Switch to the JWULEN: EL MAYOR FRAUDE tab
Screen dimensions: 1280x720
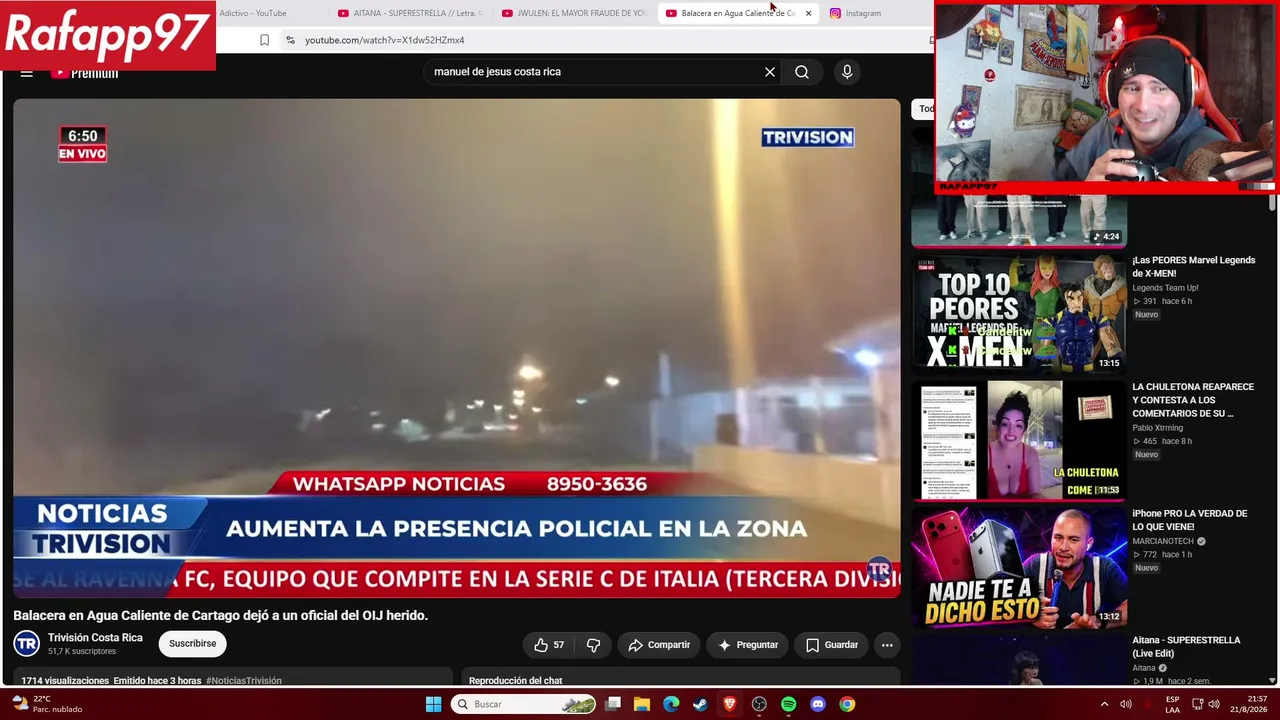(574, 13)
